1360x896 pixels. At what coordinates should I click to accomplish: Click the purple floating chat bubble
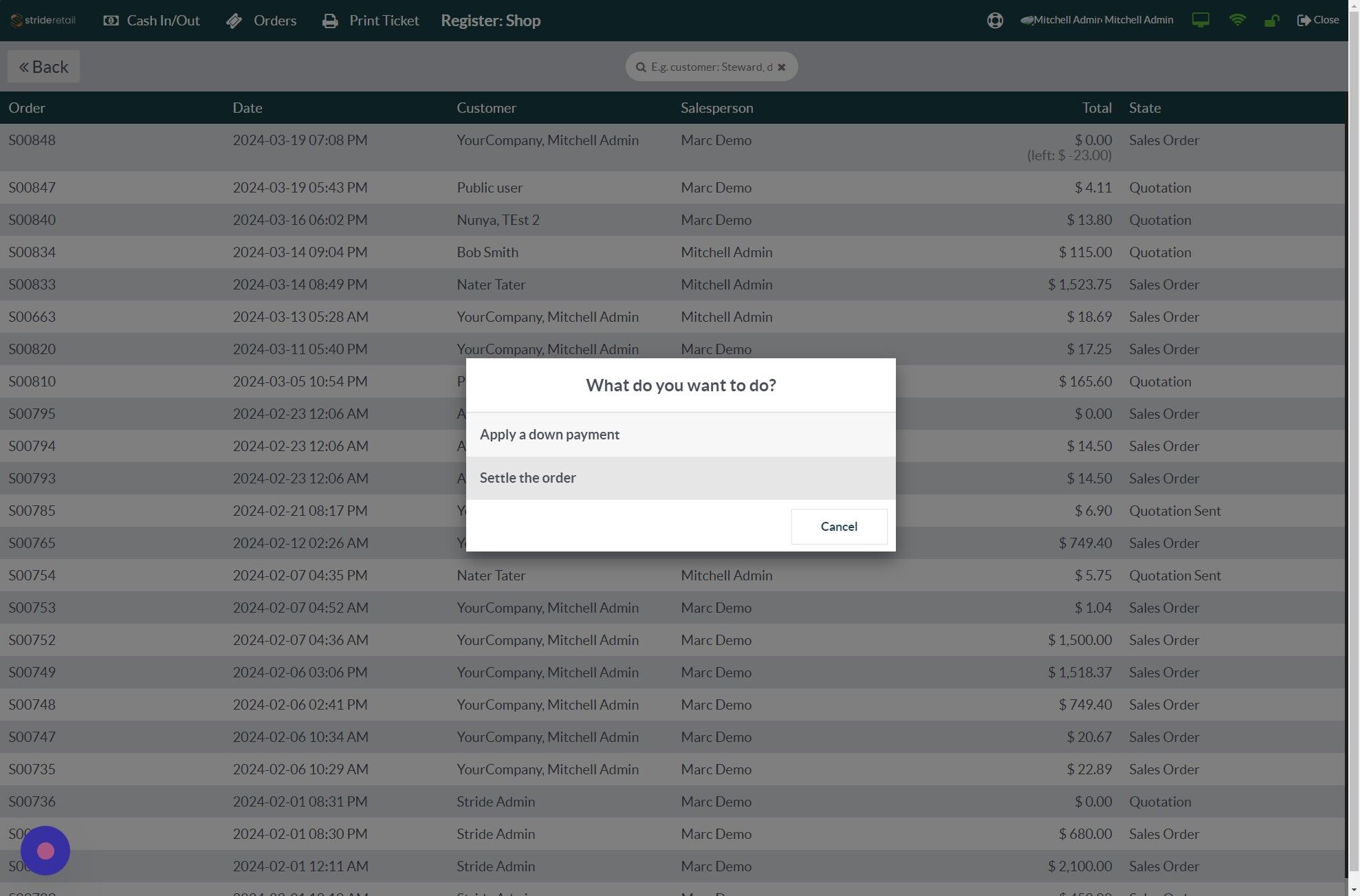[45, 851]
